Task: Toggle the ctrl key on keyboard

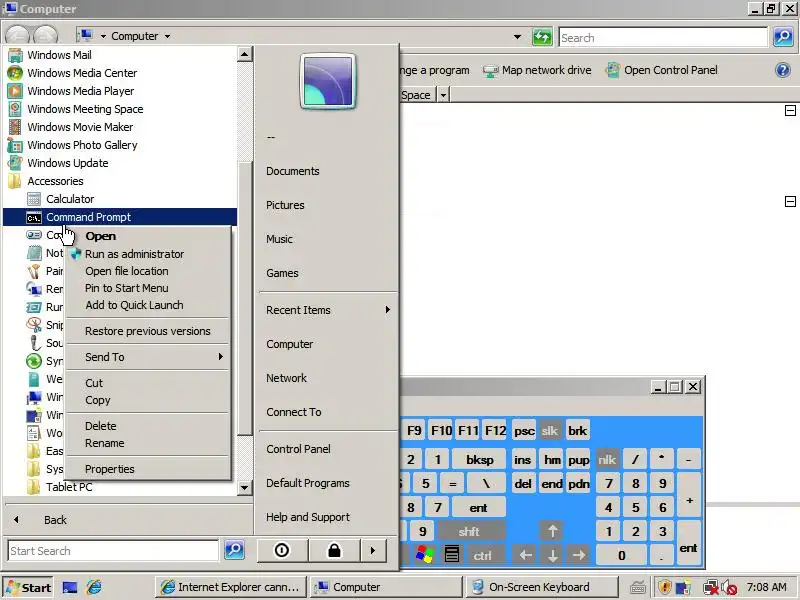Action: pyautogui.click(x=482, y=555)
